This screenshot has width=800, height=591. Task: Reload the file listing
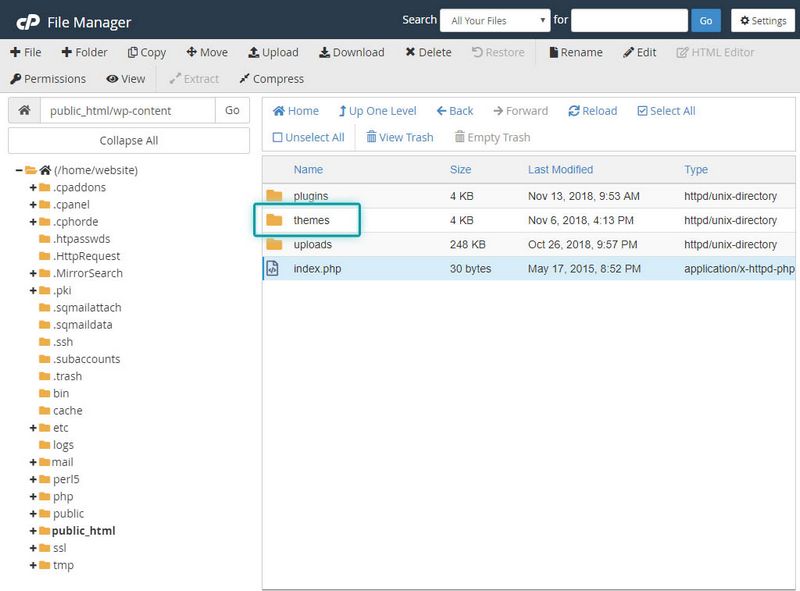click(593, 111)
